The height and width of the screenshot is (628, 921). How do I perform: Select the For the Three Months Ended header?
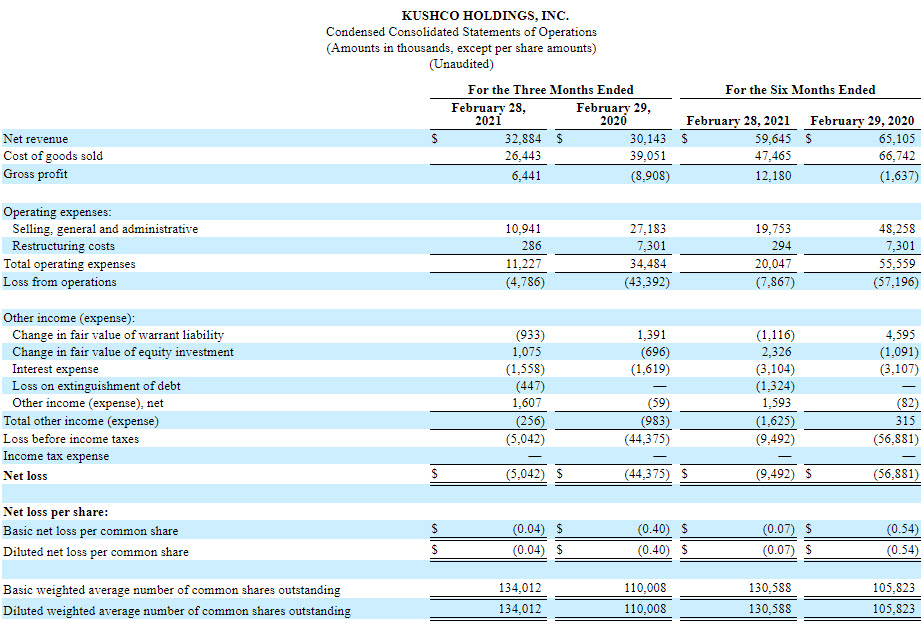click(551, 90)
